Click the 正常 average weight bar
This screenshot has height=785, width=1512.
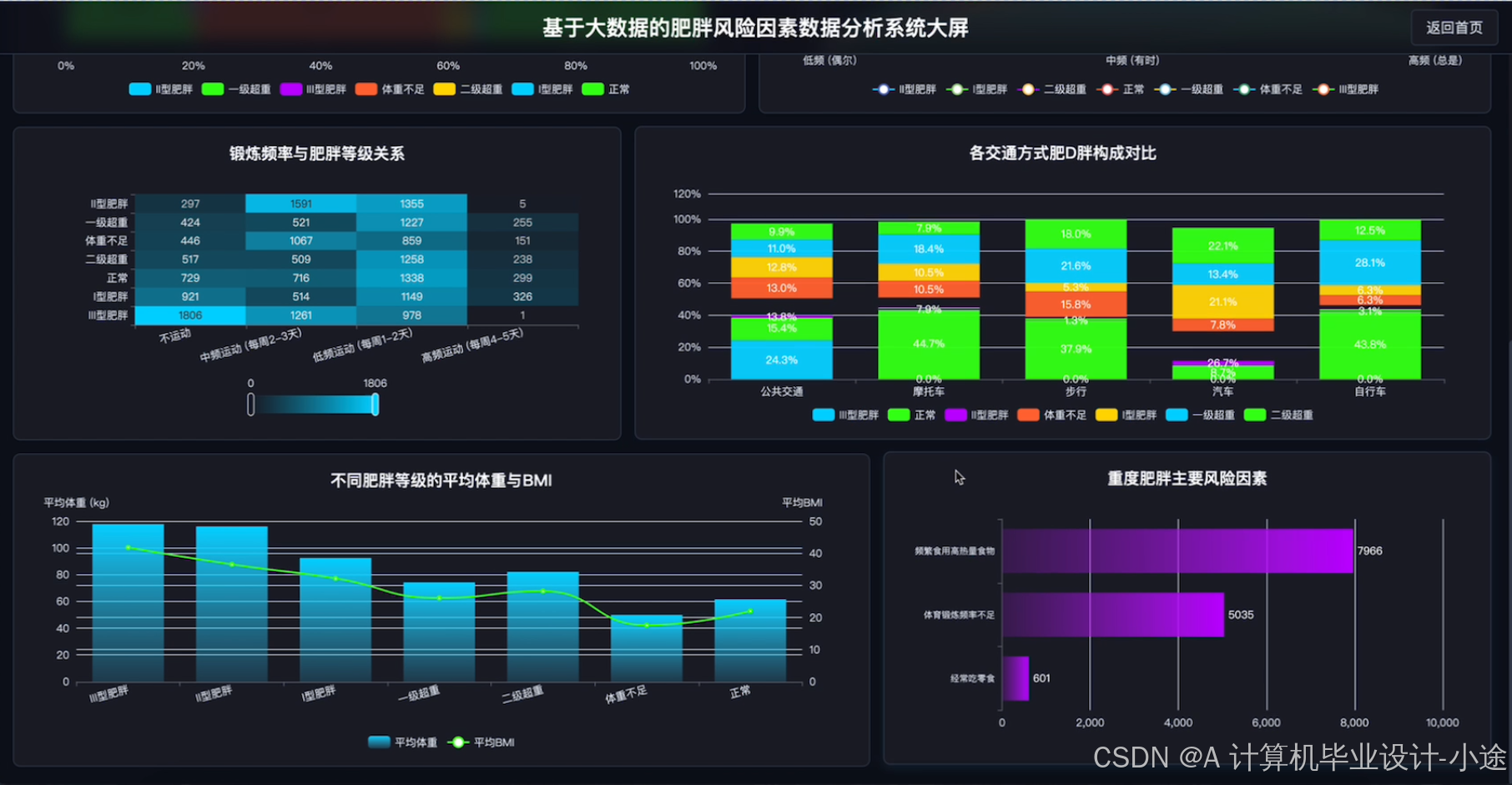point(750,640)
